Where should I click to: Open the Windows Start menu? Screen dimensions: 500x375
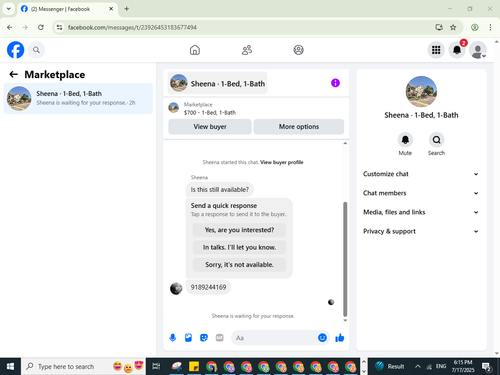pos(10,366)
